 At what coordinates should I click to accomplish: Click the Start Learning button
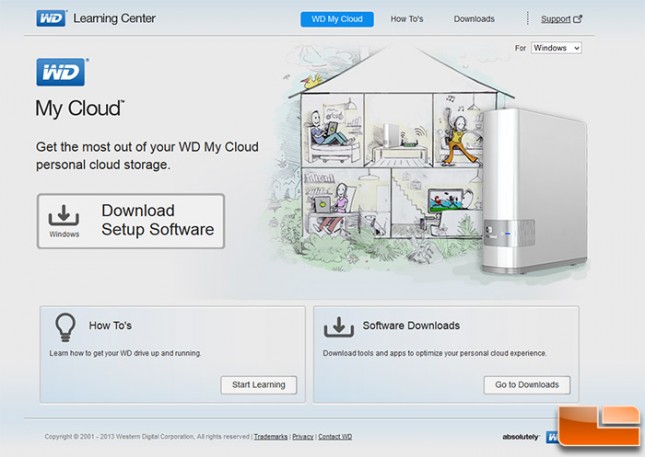click(258, 385)
